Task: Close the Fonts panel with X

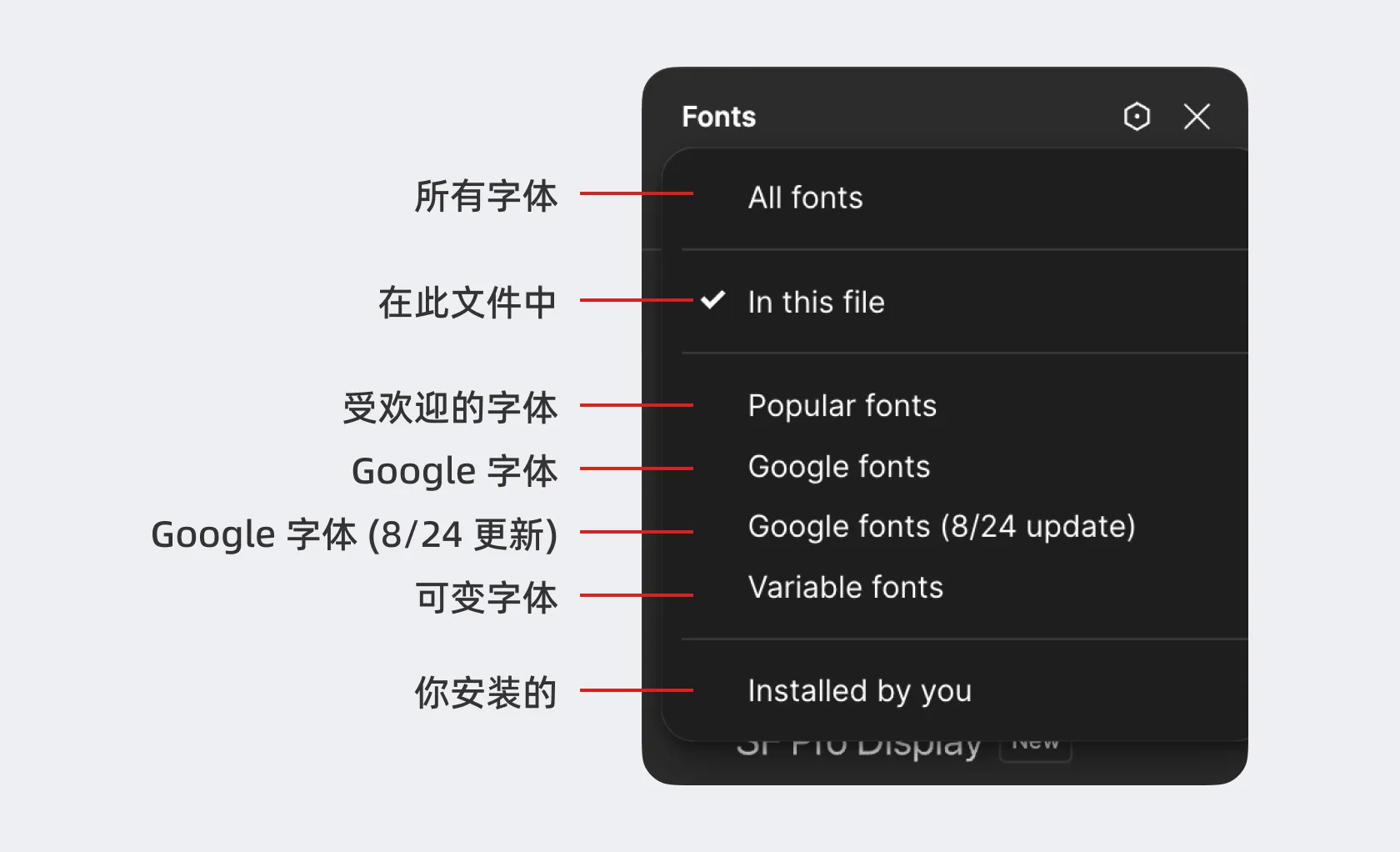Action: click(x=1197, y=117)
